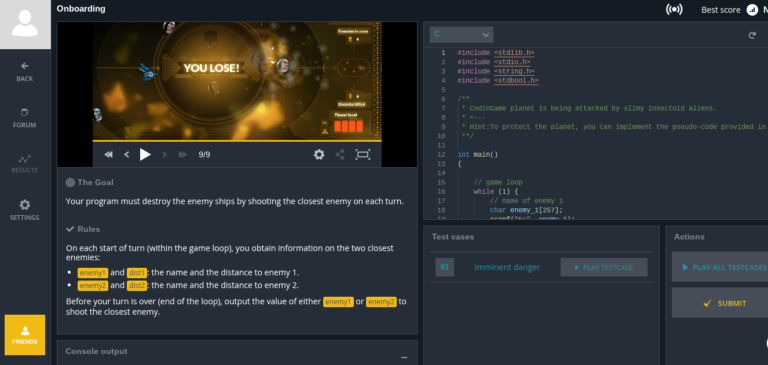Open the C language dropdown

461,34
